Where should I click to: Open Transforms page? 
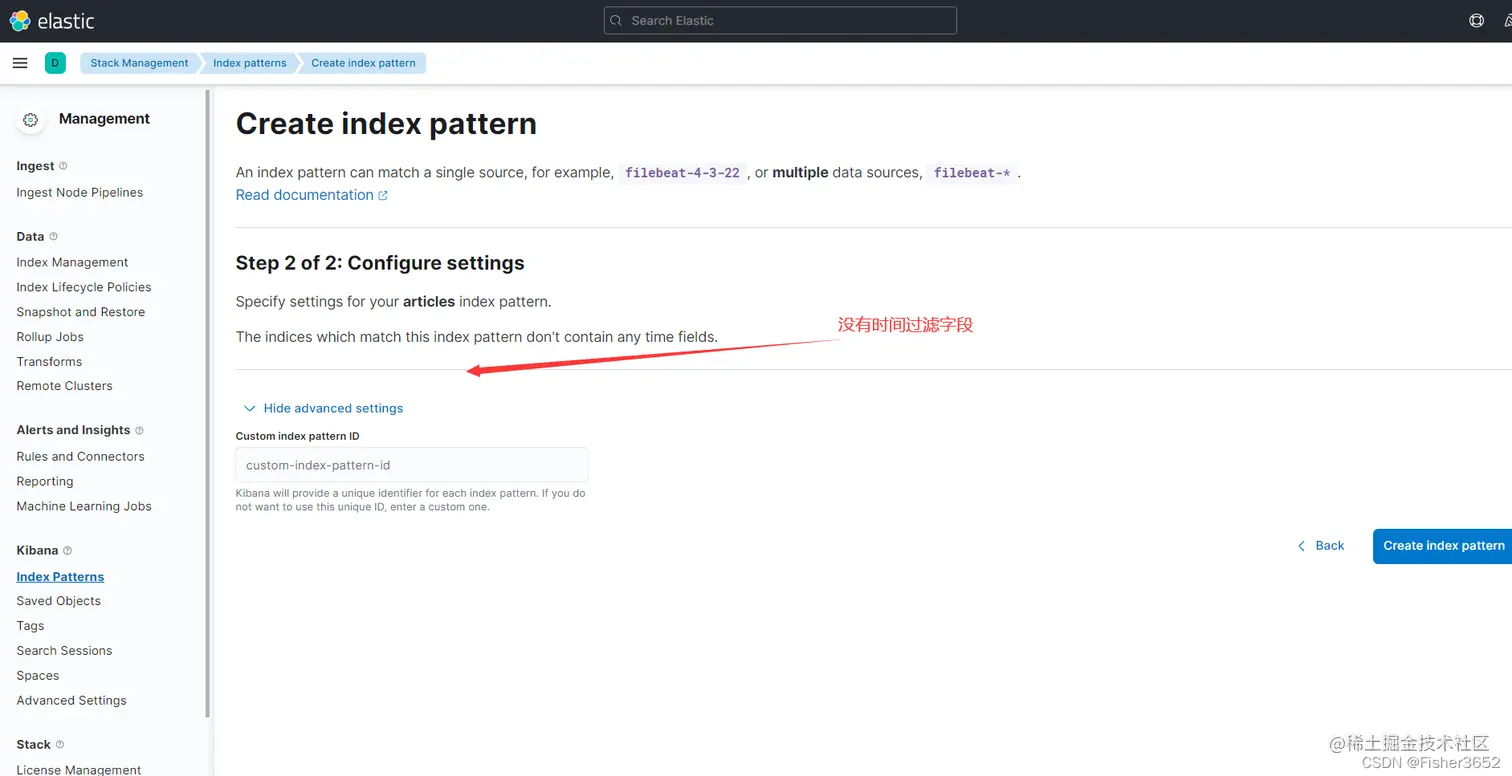49,362
